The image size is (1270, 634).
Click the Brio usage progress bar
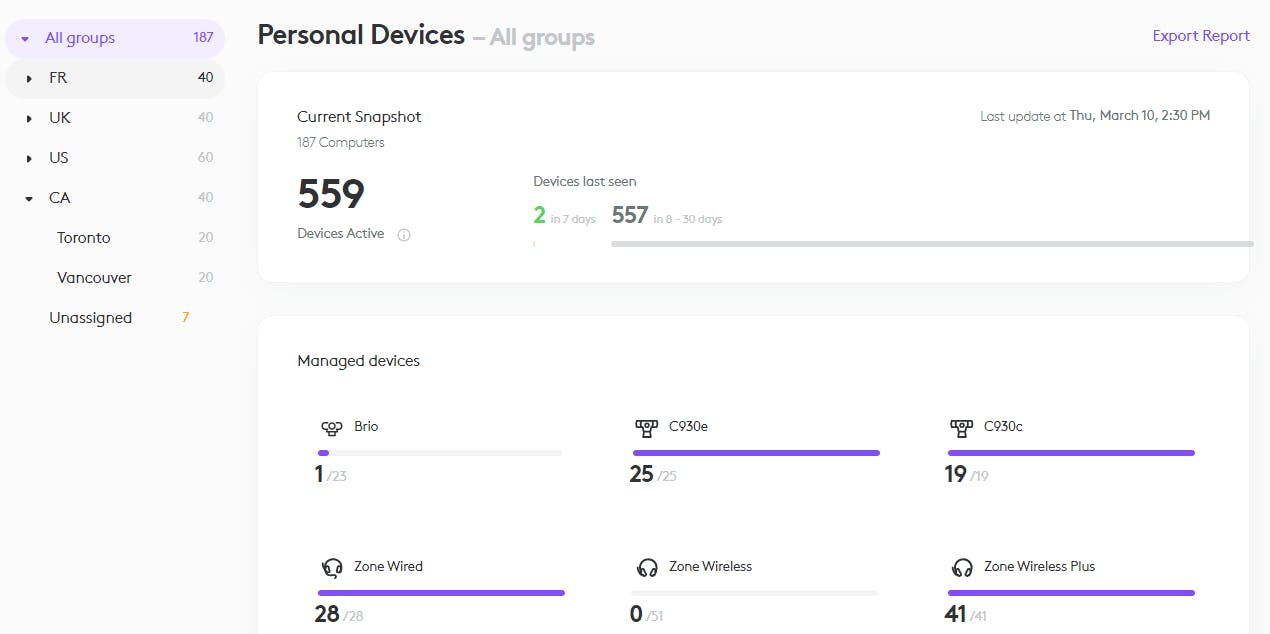click(440, 453)
